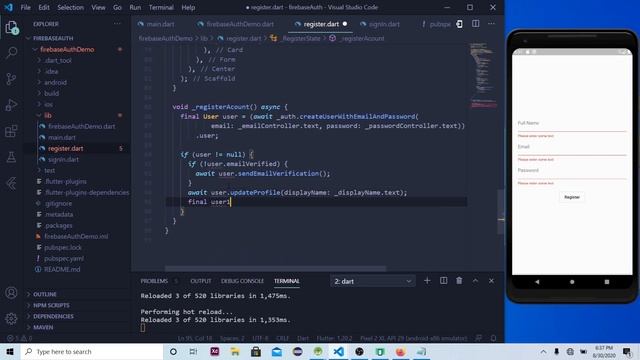Switch to the PROBLEMS panel tab
Screen dimensions: 640x360
pyautogui.click(x=154, y=281)
